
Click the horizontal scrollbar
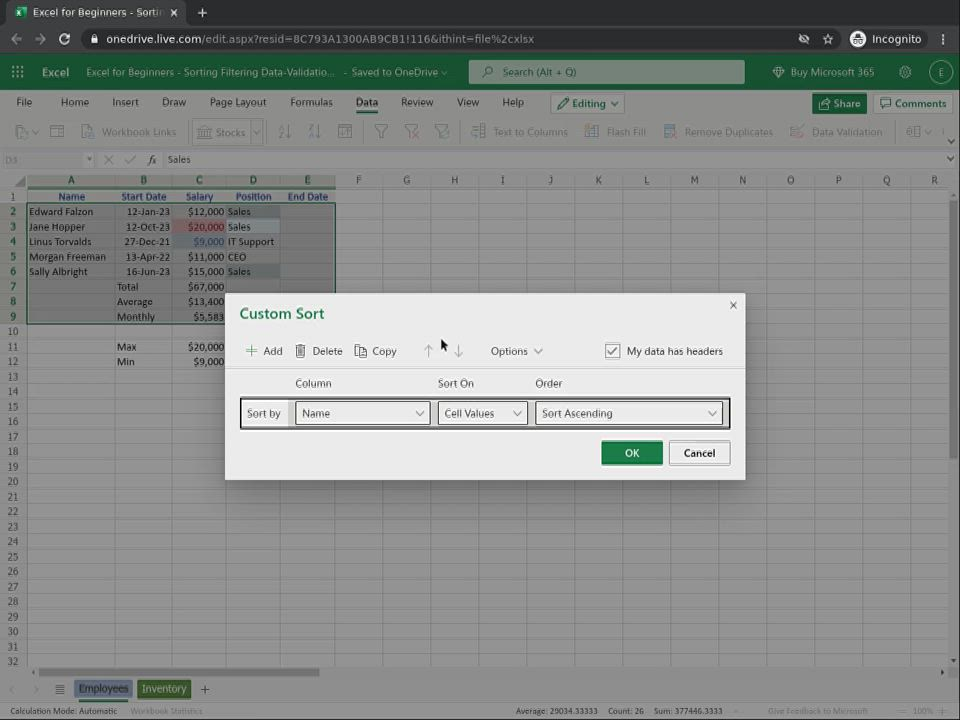pos(179,672)
